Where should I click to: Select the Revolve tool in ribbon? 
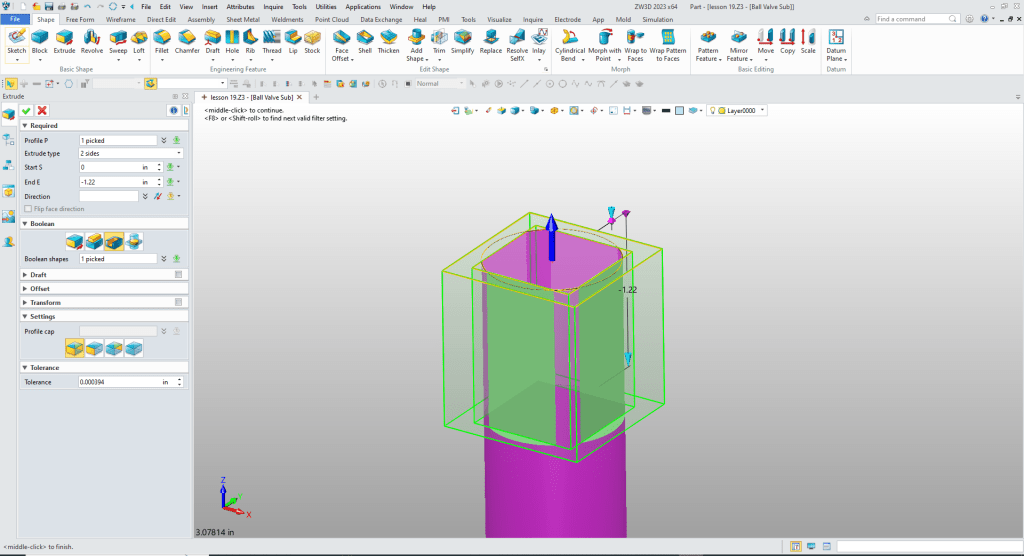[x=92, y=41]
